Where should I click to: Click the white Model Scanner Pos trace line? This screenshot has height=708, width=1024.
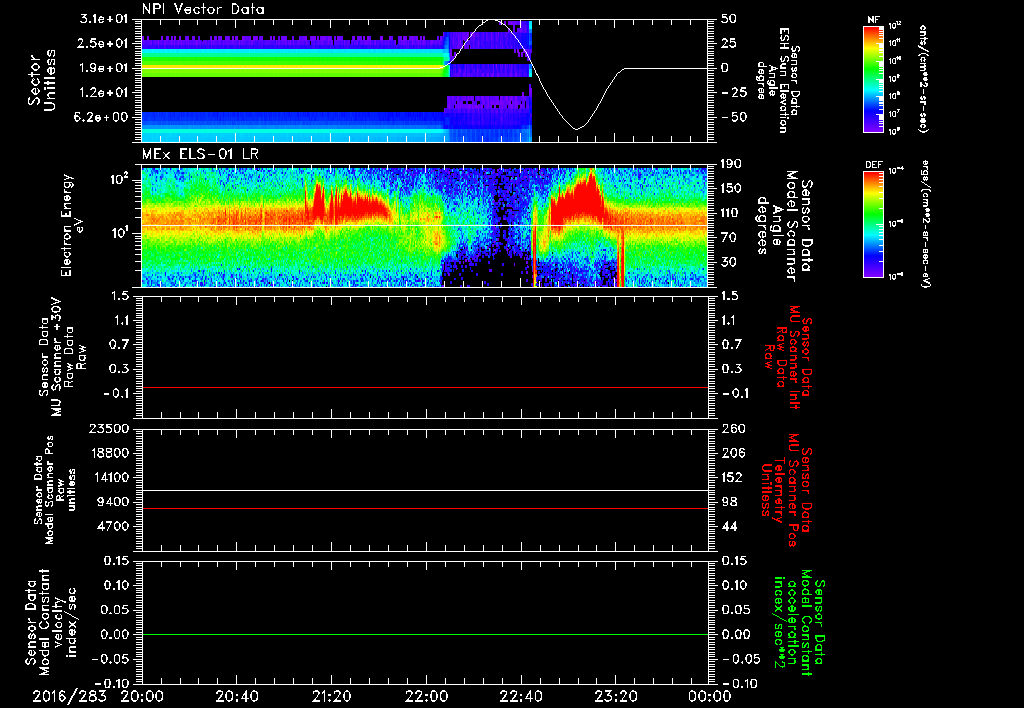pos(425,491)
